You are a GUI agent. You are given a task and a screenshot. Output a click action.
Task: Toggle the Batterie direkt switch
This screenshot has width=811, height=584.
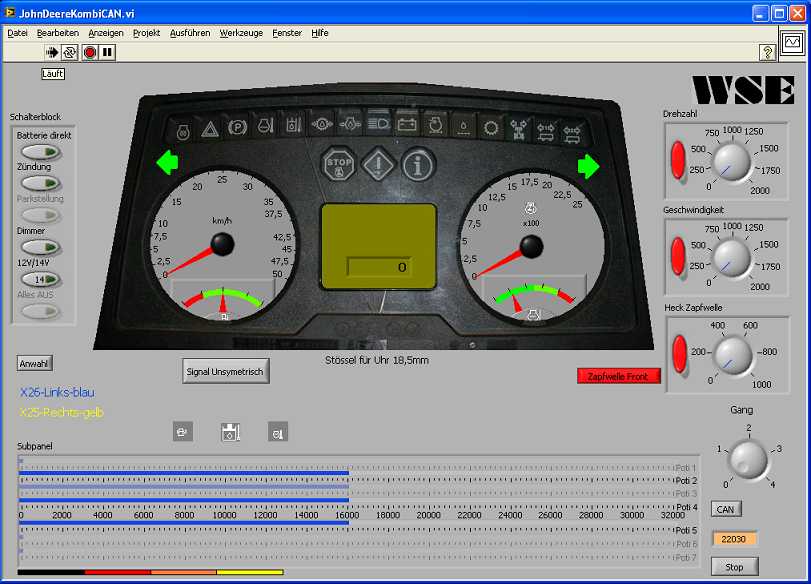(41, 152)
